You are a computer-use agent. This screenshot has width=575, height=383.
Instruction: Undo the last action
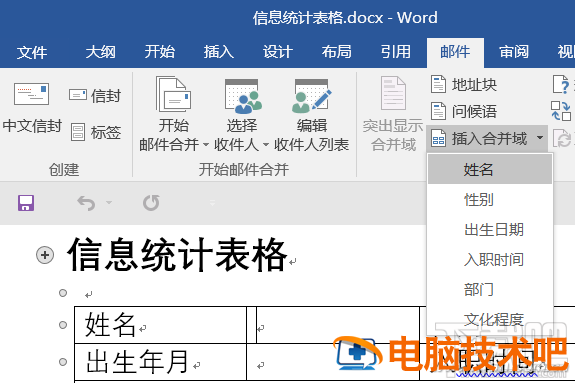point(86,203)
